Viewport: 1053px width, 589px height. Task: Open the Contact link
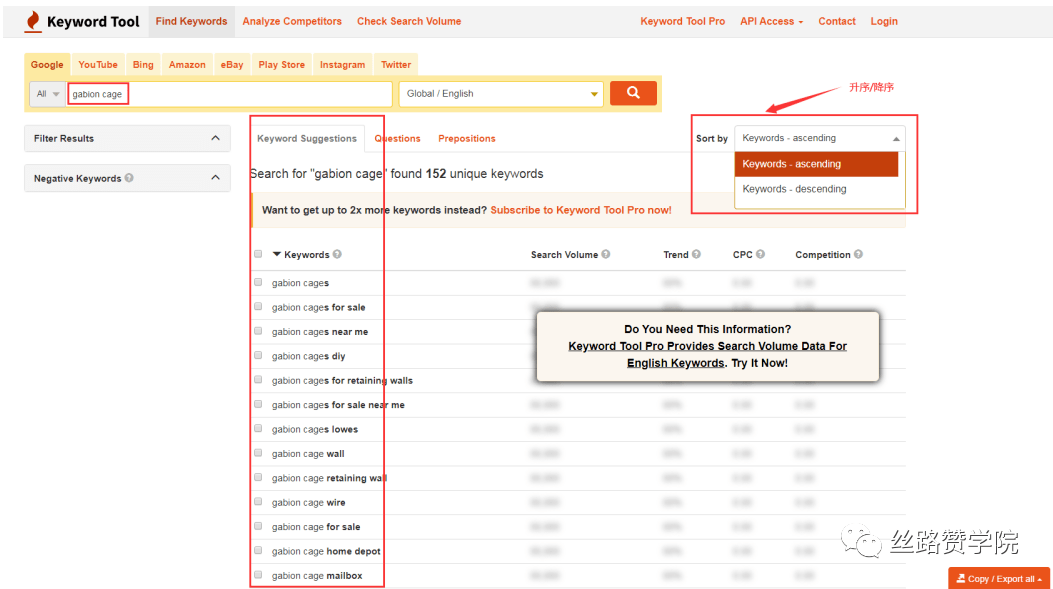coord(837,21)
